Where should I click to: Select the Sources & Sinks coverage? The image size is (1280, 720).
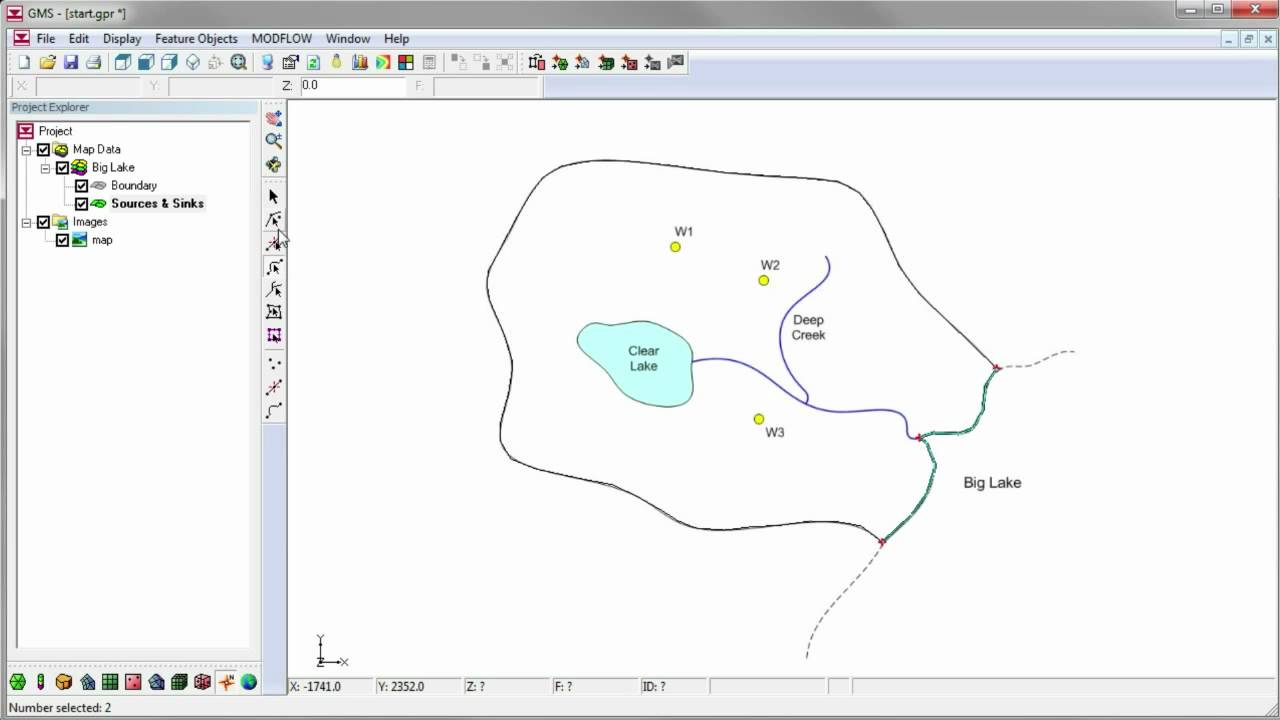(x=157, y=203)
